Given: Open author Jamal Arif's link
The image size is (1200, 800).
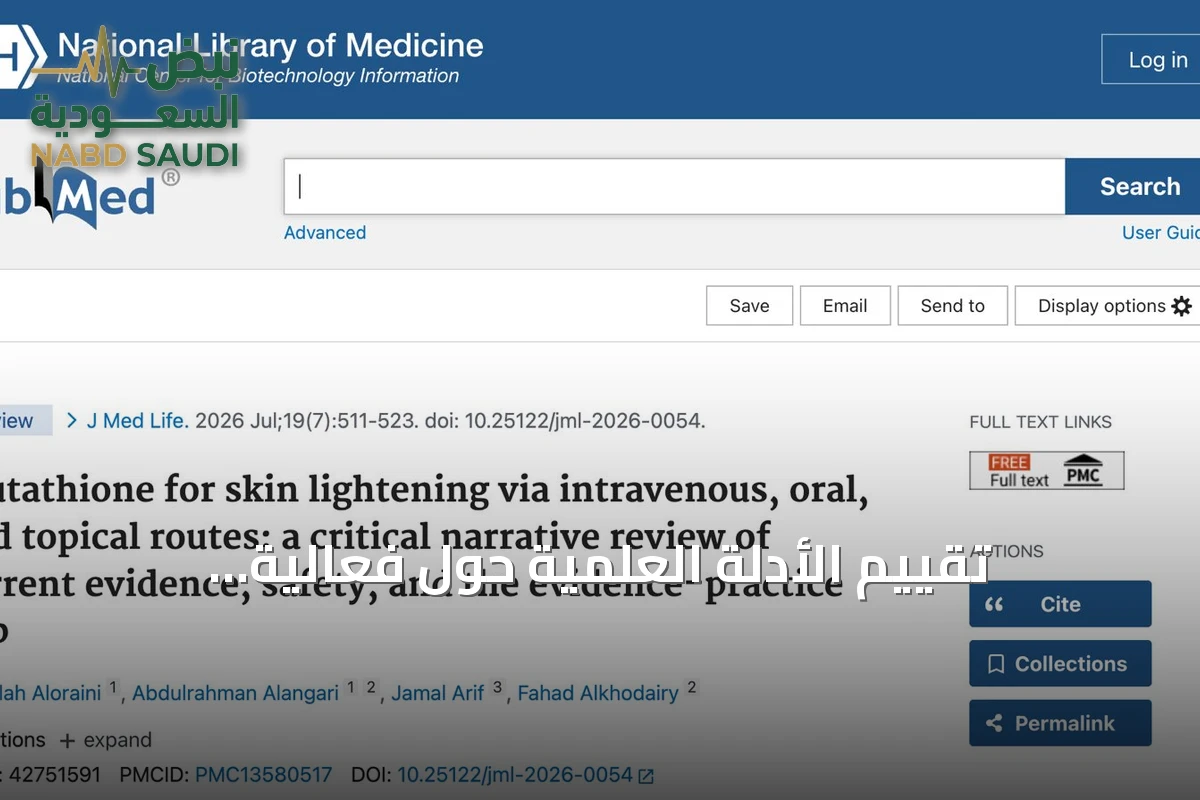Looking at the screenshot, I should tap(438, 693).
